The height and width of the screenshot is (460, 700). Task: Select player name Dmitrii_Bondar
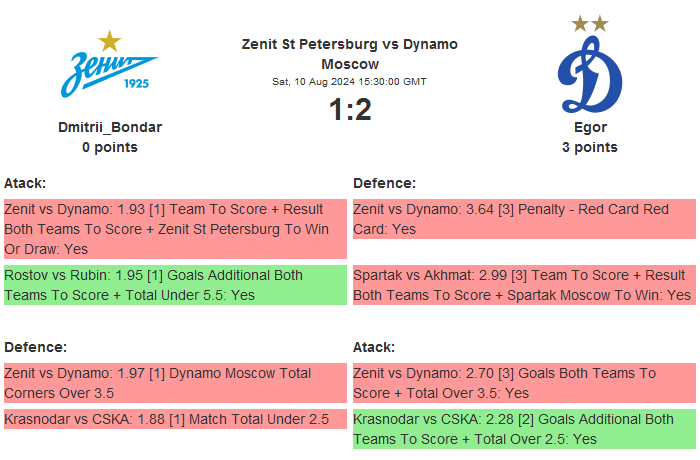(110, 127)
